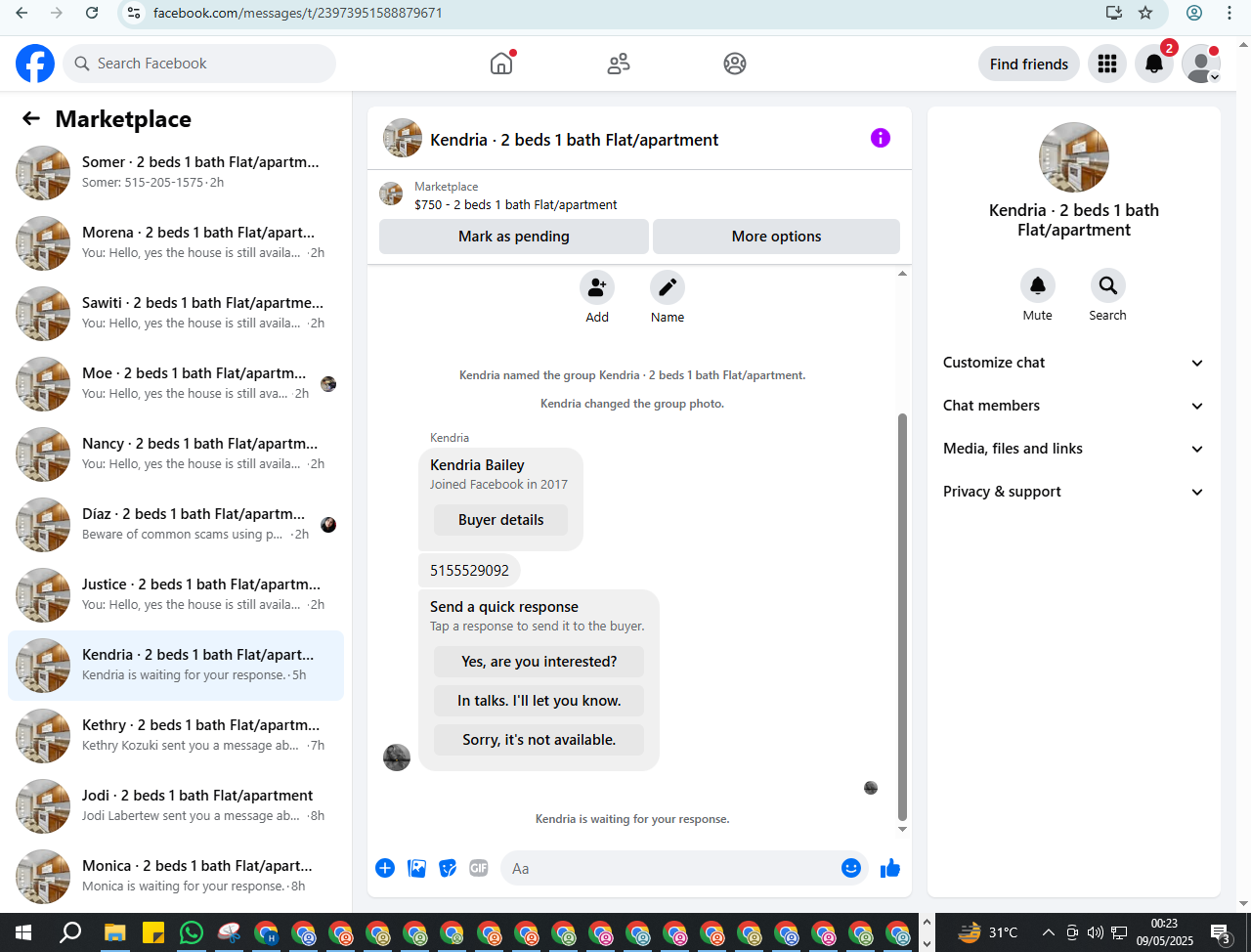This screenshot has width=1251, height=952.
Task: Open the Facebook home logo
Action: (35, 64)
